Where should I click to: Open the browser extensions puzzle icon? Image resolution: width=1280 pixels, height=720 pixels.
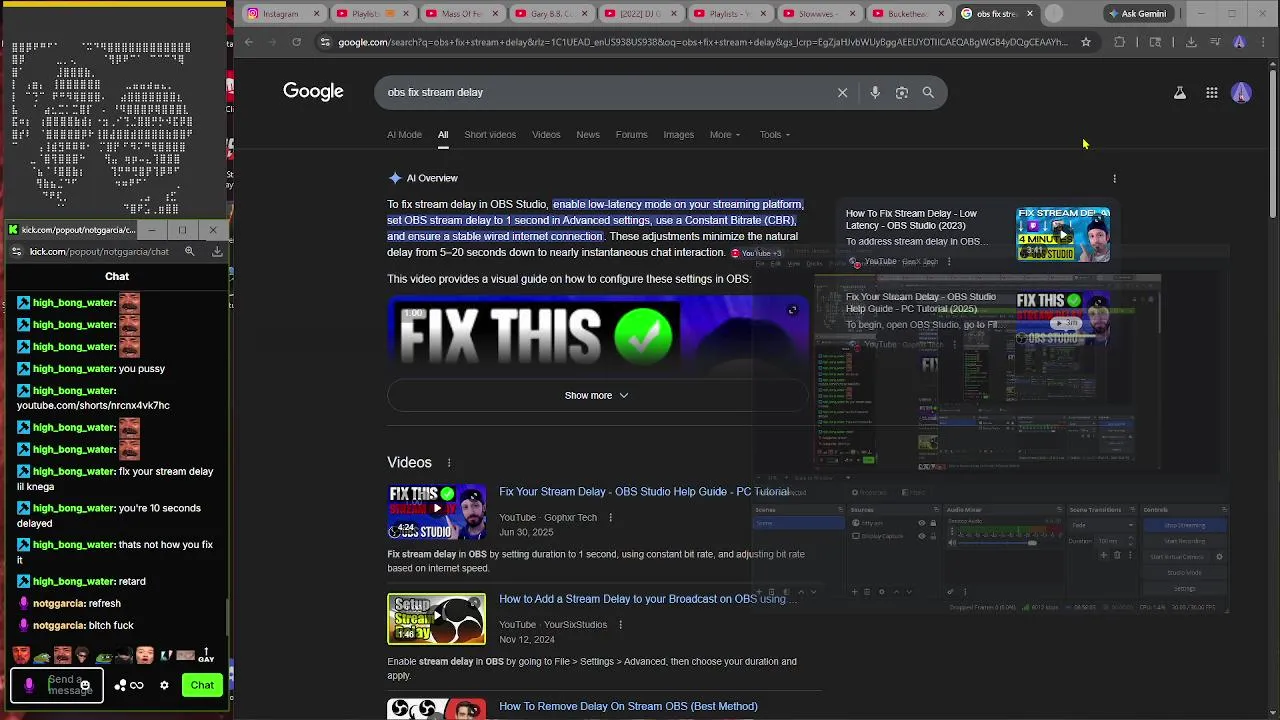1120,42
